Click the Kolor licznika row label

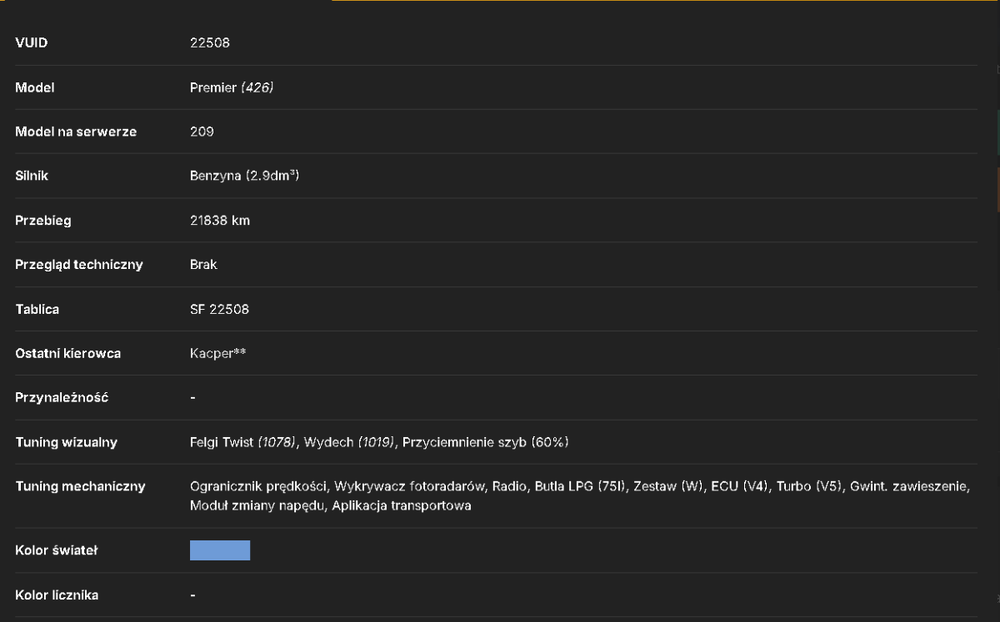(57, 595)
